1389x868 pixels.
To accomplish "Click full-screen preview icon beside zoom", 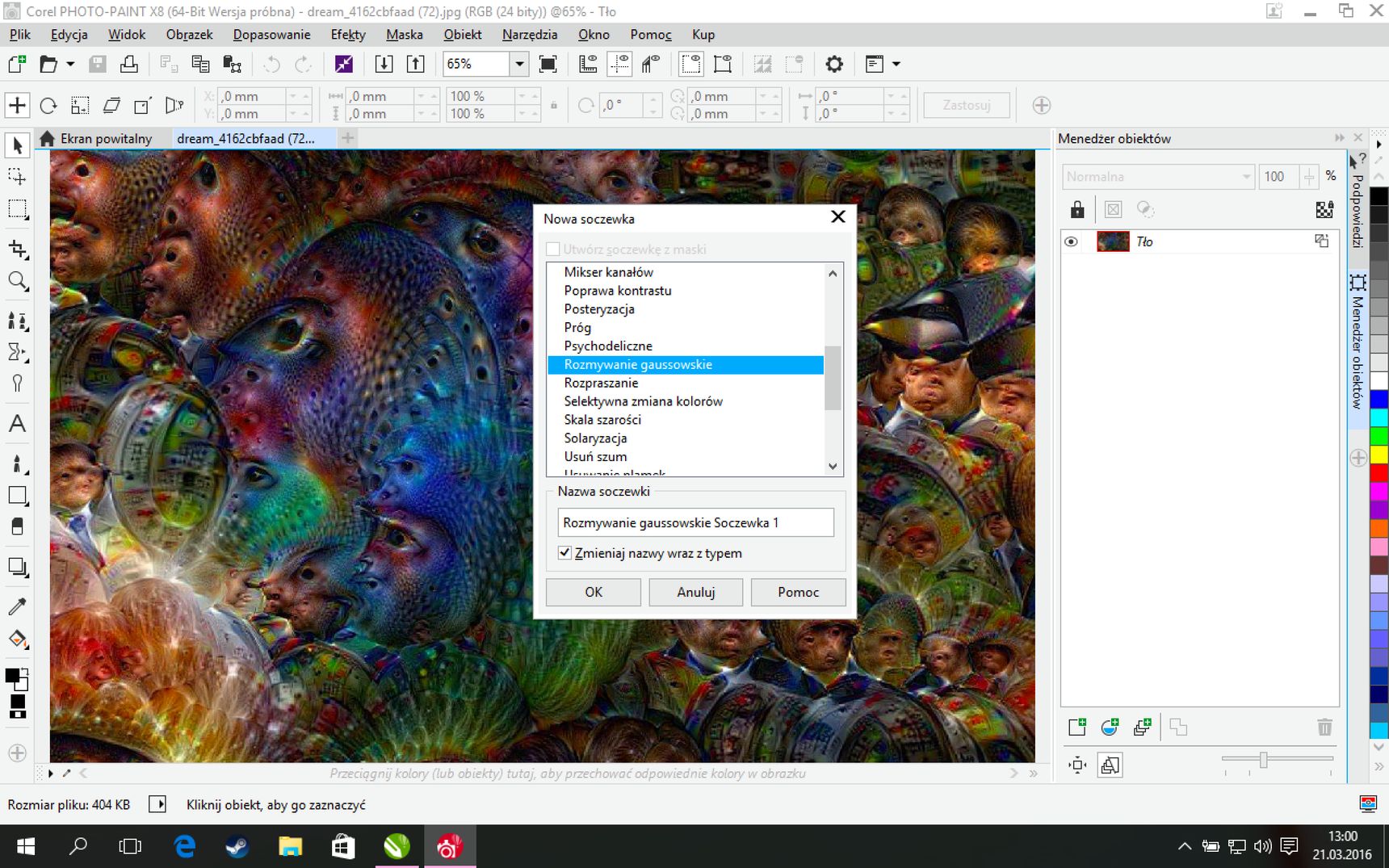I will point(548,64).
